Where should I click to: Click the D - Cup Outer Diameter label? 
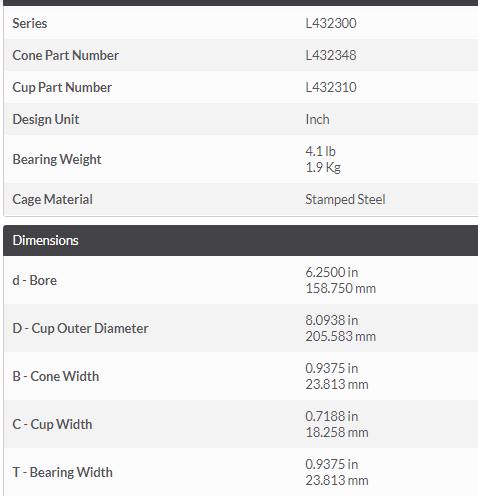pyautogui.click(x=80, y=328)
